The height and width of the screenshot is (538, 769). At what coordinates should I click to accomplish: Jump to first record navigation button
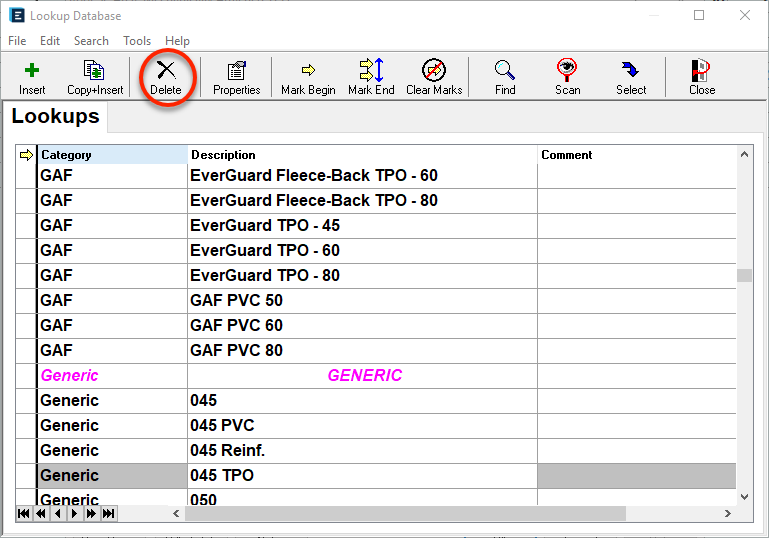(24, 513)
